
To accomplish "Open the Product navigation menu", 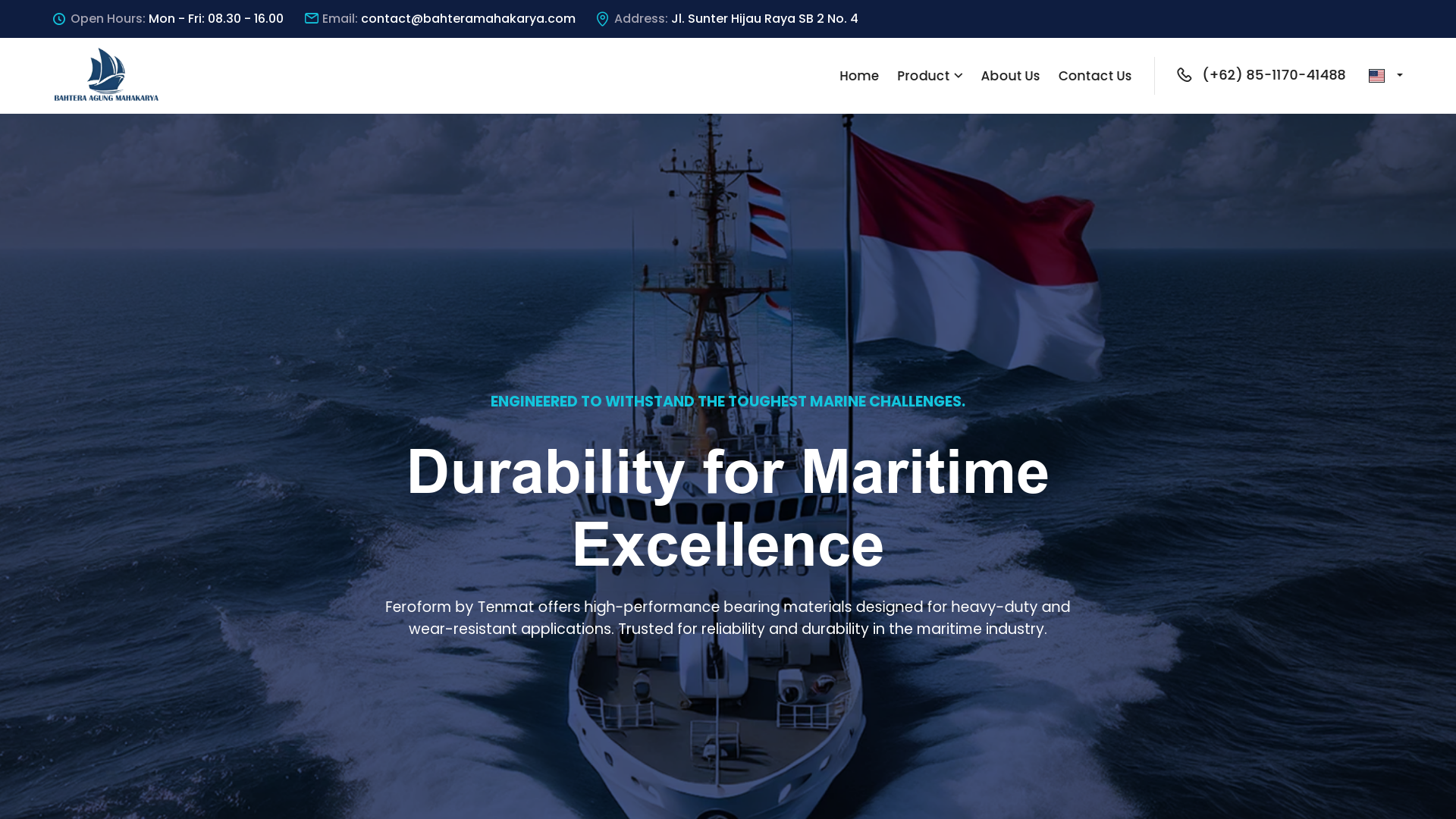I will click(x=923, y=76).
